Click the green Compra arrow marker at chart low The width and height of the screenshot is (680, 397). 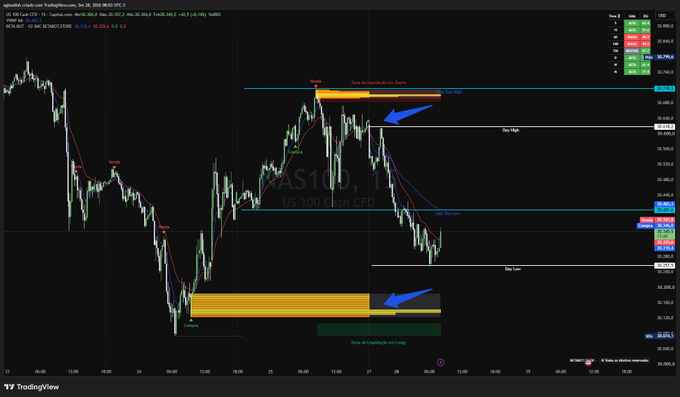click(x=191, y=320)
